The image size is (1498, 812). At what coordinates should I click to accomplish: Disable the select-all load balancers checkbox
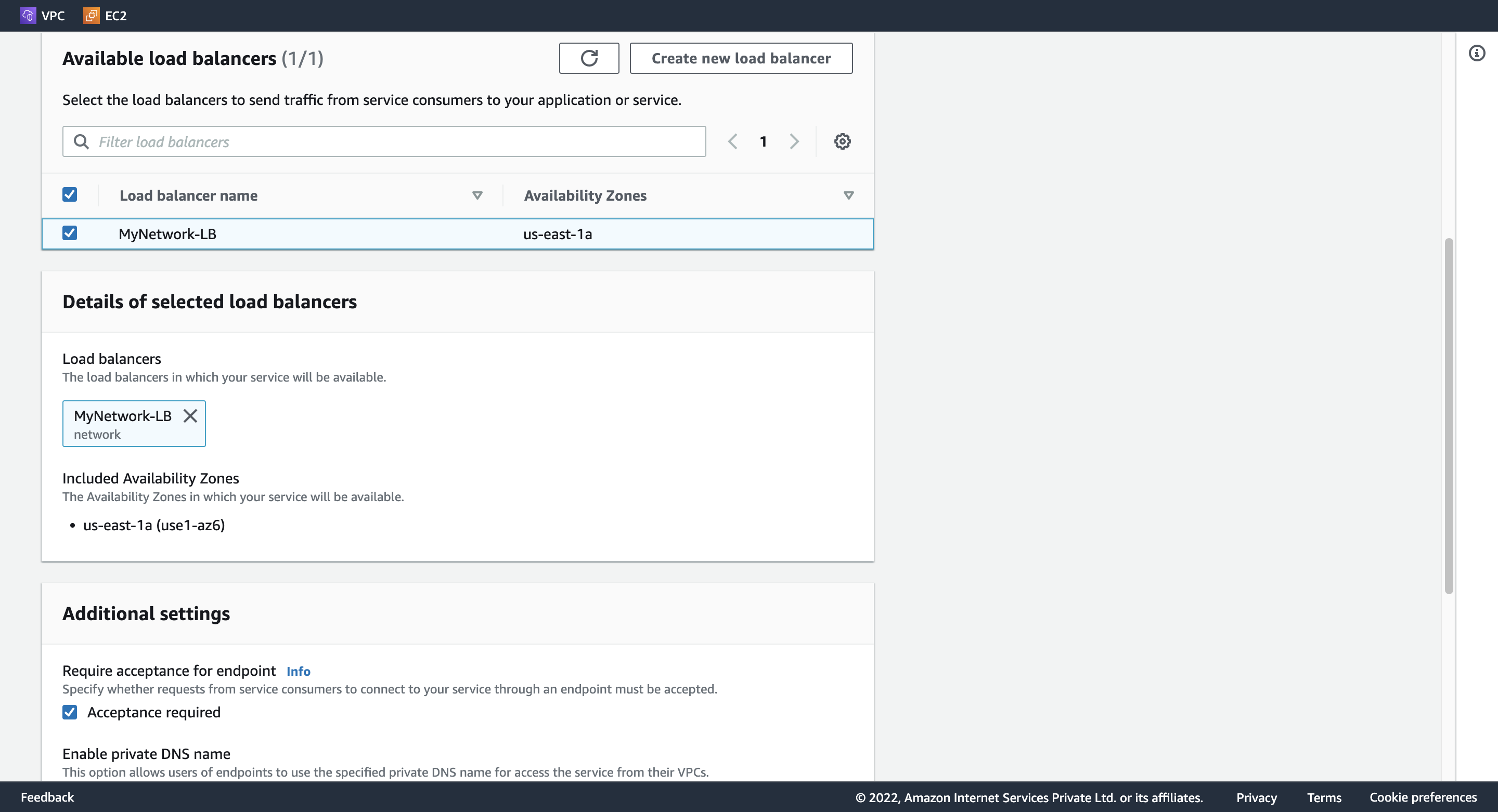click(70, 195)
